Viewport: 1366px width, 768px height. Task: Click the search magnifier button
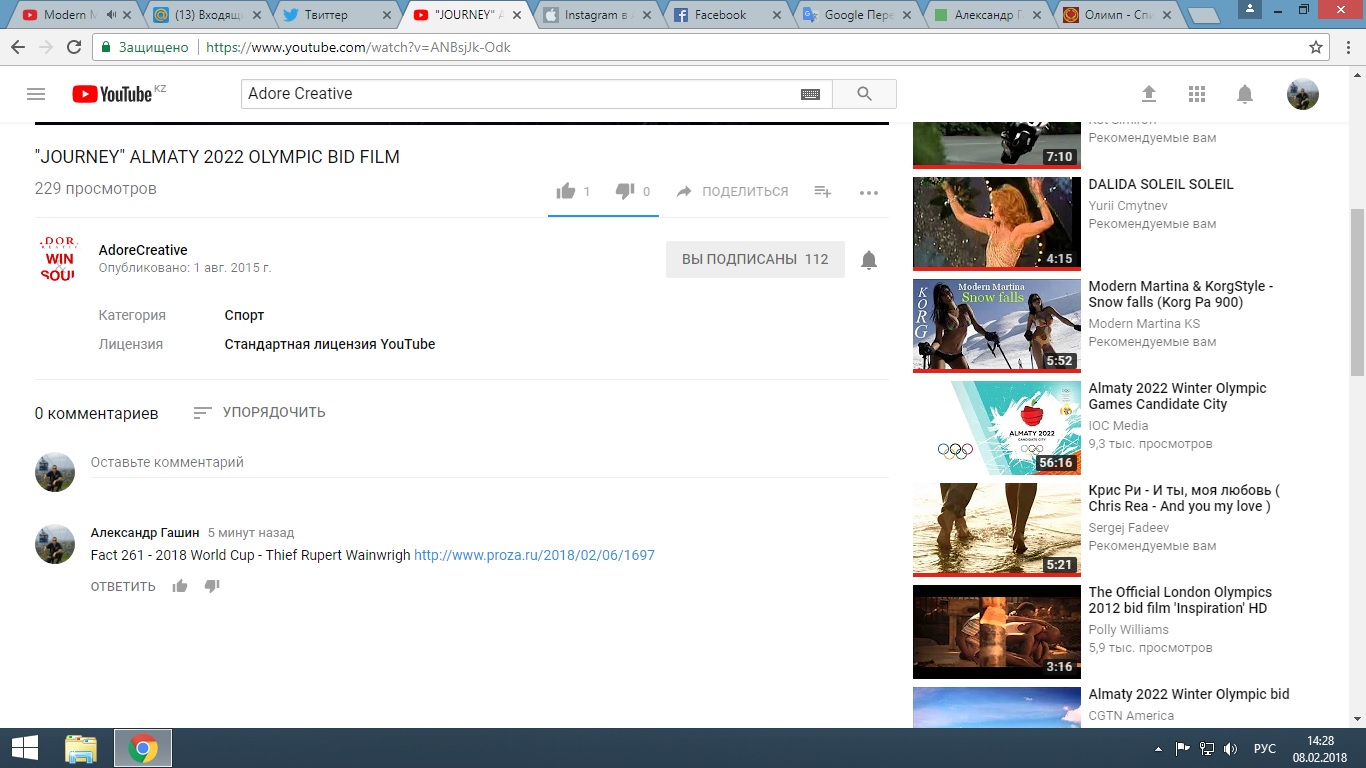click(864, 94)
